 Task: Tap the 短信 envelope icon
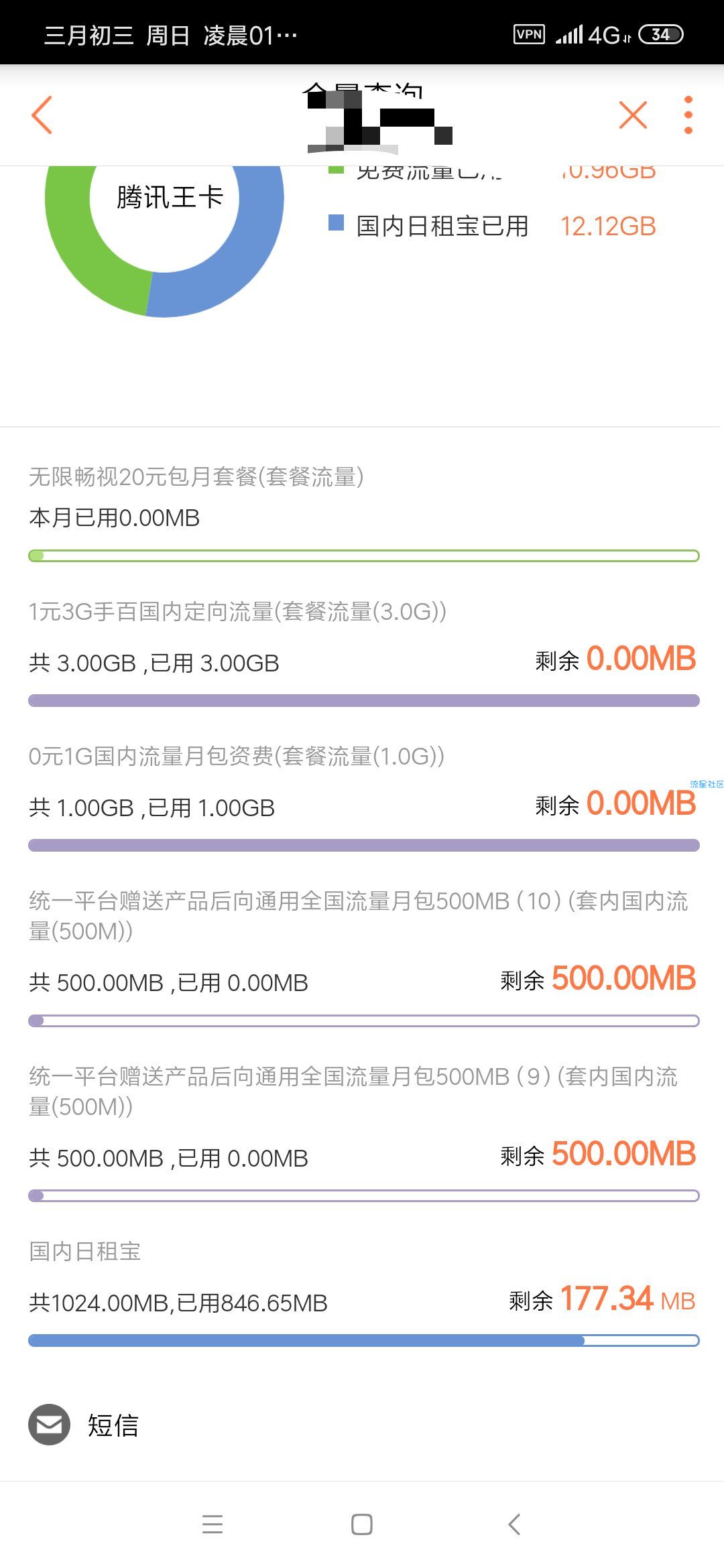point(49,1425)
